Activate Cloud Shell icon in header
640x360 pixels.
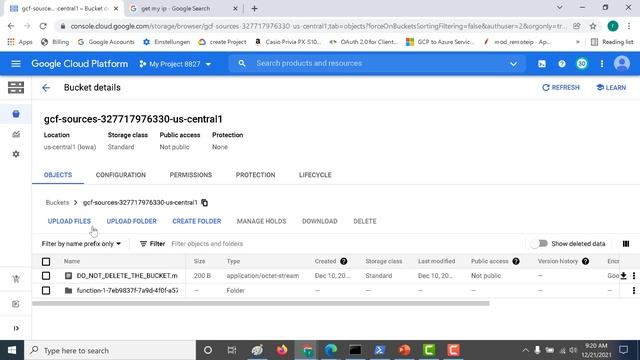pos(542,64)
